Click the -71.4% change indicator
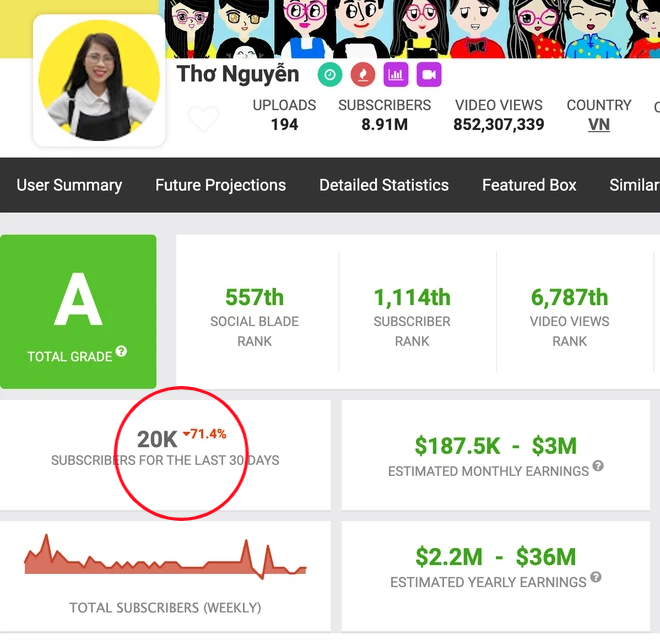660x640 pixels. (x=205, y=434)
